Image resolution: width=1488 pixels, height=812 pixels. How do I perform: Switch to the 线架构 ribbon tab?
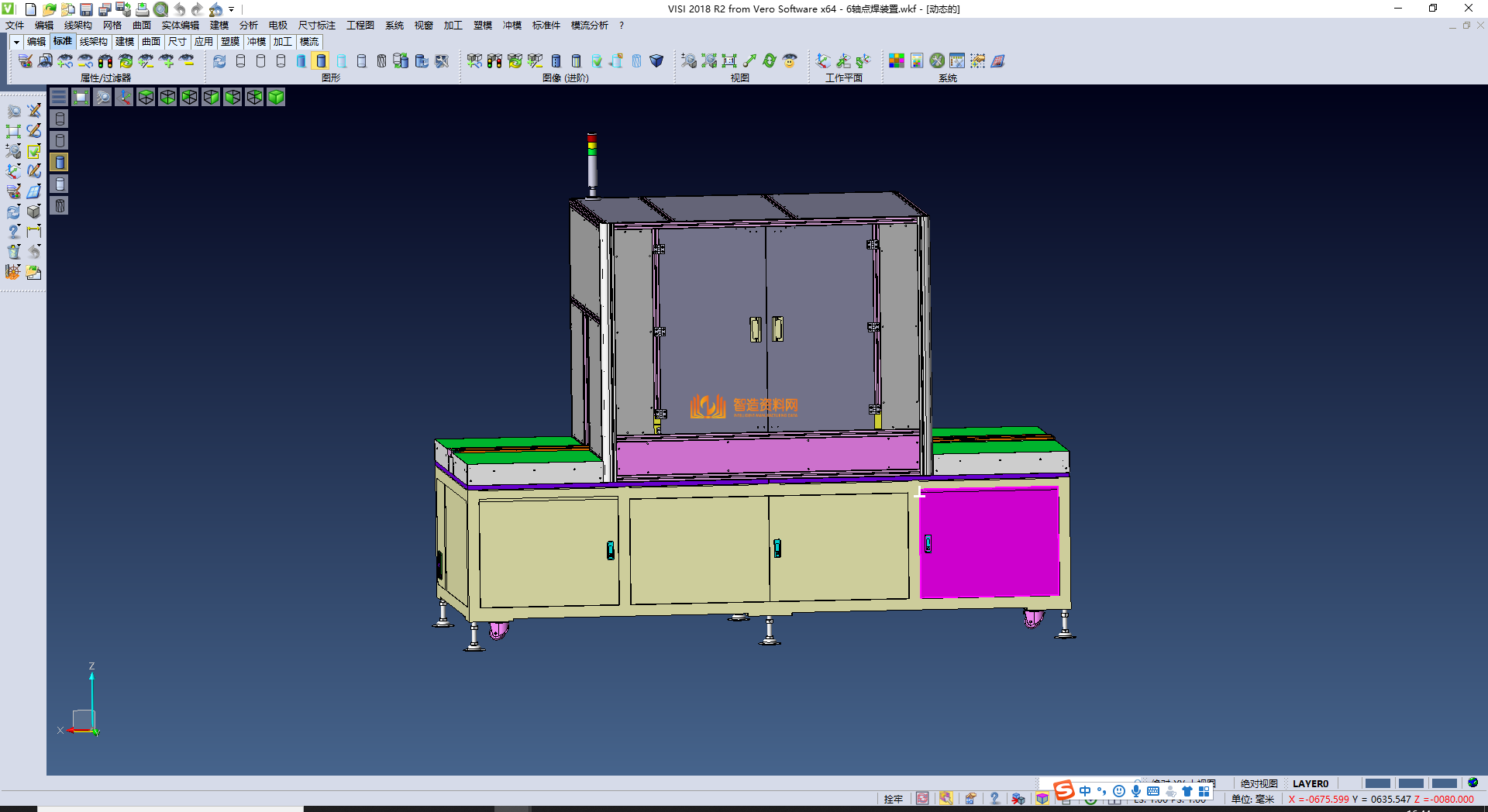93,42
